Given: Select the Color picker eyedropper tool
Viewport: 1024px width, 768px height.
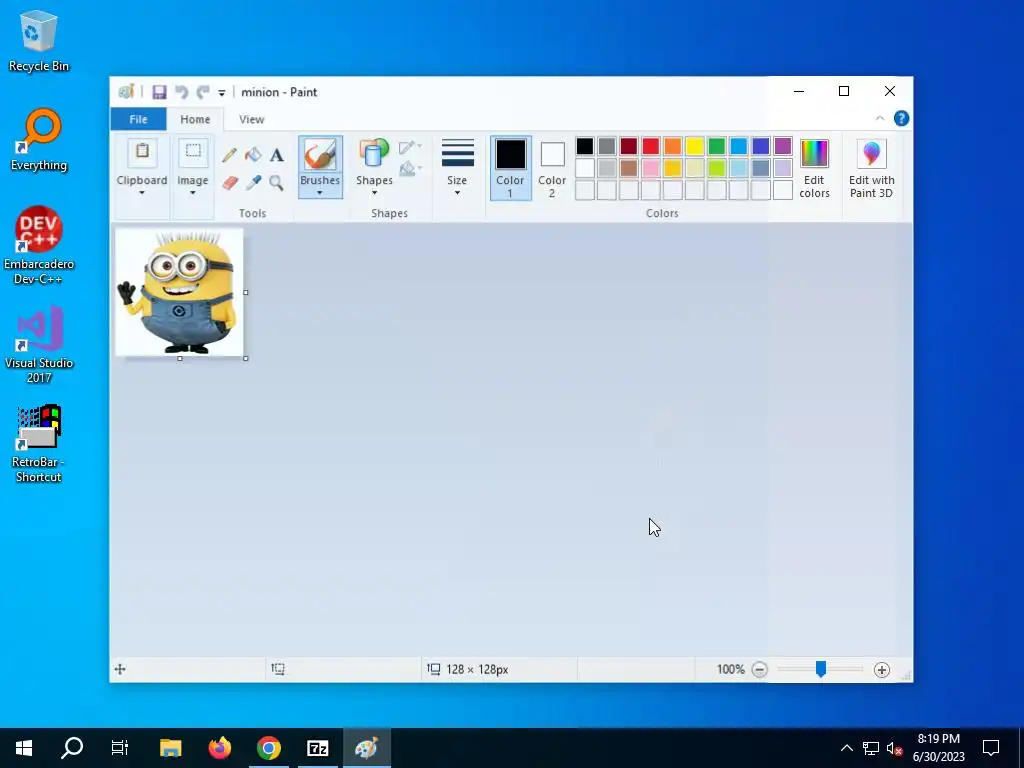Looking at the screenshot, I should [x=253, y=182].
